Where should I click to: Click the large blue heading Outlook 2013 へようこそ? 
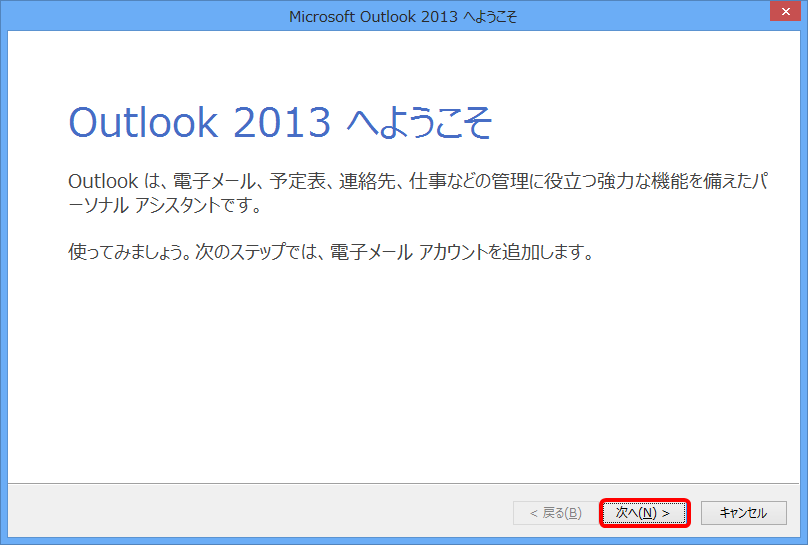click(x=281, y=122)
